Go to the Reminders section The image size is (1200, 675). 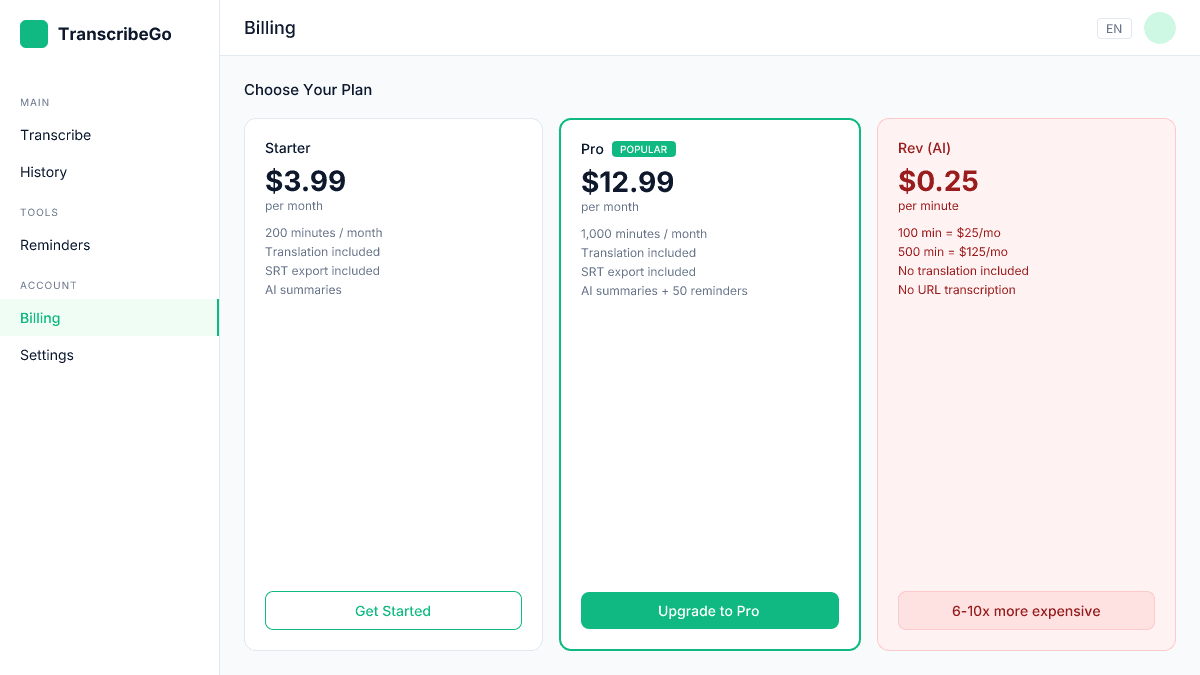click(55, 245)
